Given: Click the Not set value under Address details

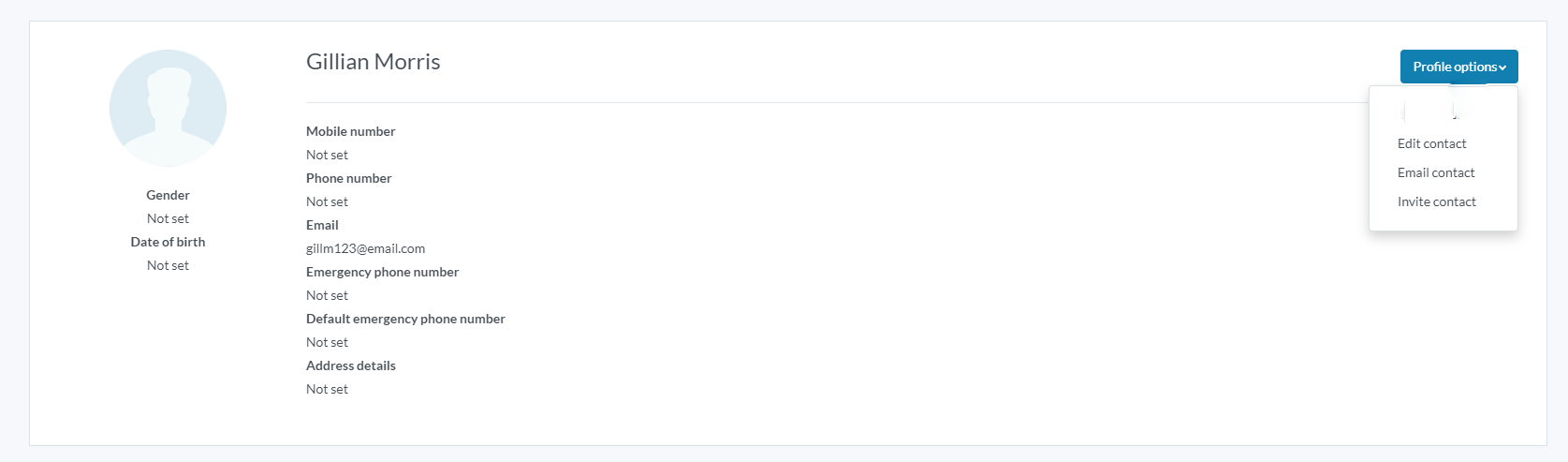Looking at the screenshot, I should click(x=327, y=389).
